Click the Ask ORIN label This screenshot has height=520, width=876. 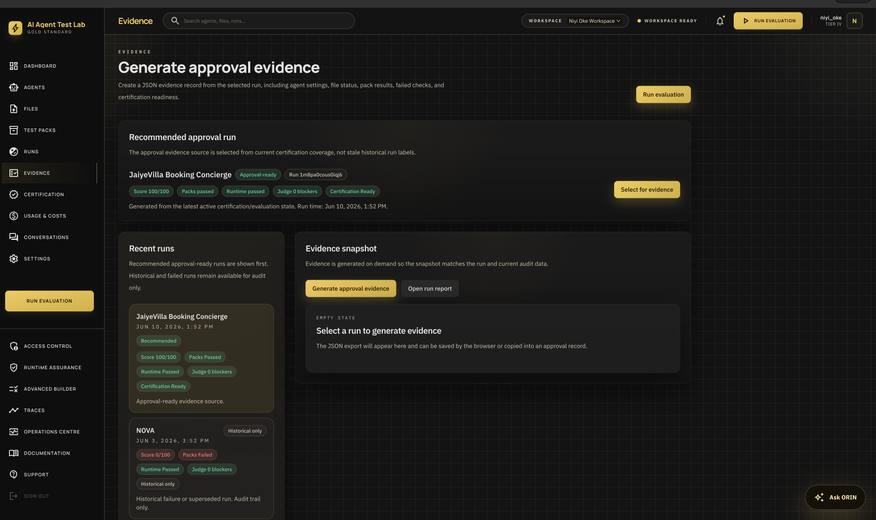[x=842, y=497]
